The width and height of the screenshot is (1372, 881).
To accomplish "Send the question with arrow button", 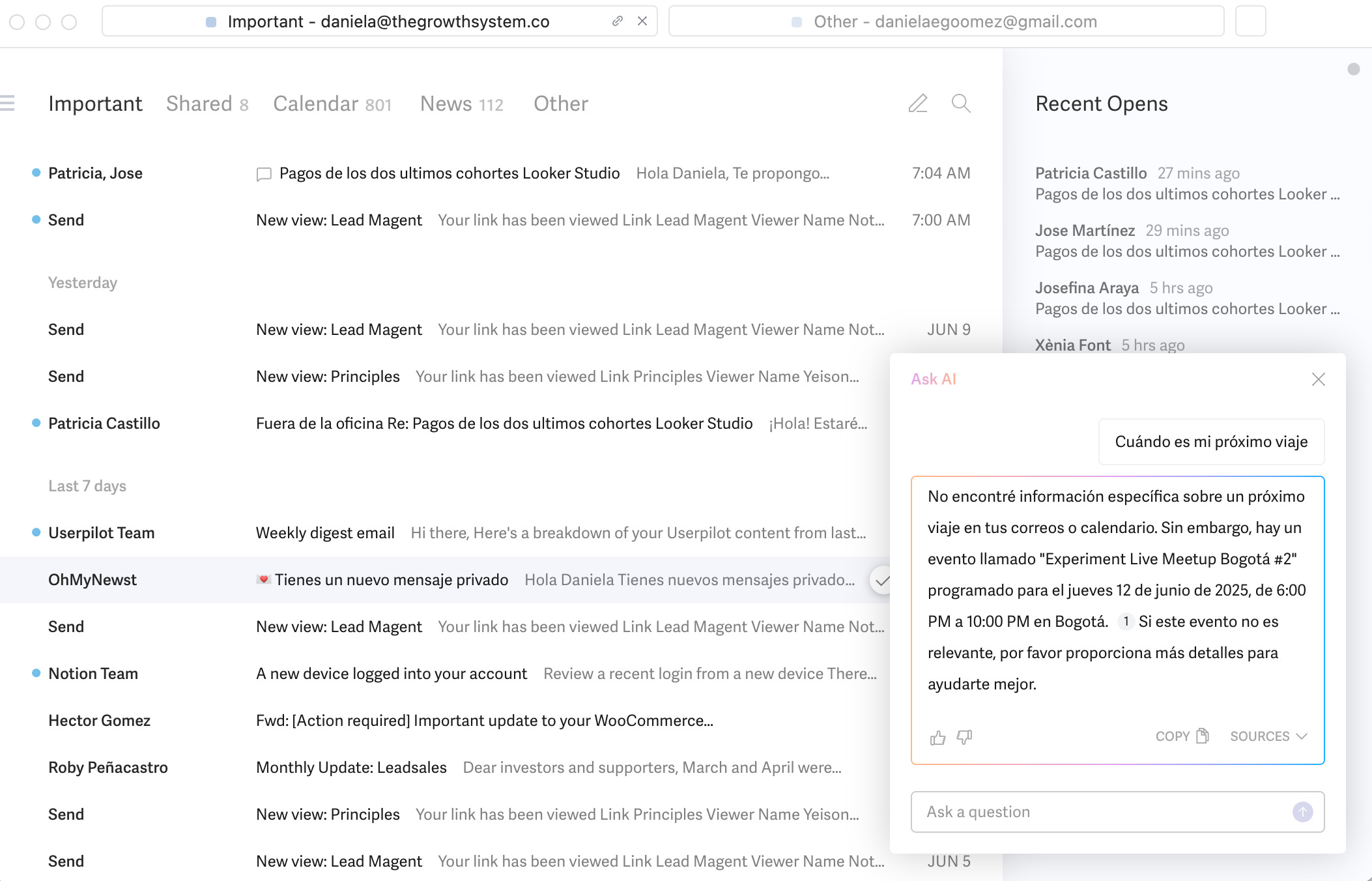I will [x=1302, y=812].
